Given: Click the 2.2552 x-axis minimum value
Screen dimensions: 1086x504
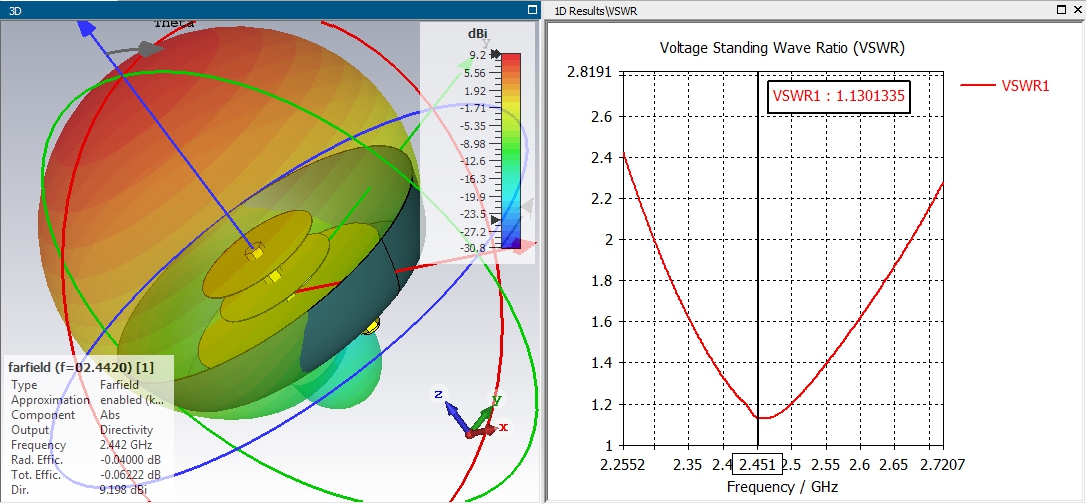Looking at the screenshot, I should tap(624, 463).
